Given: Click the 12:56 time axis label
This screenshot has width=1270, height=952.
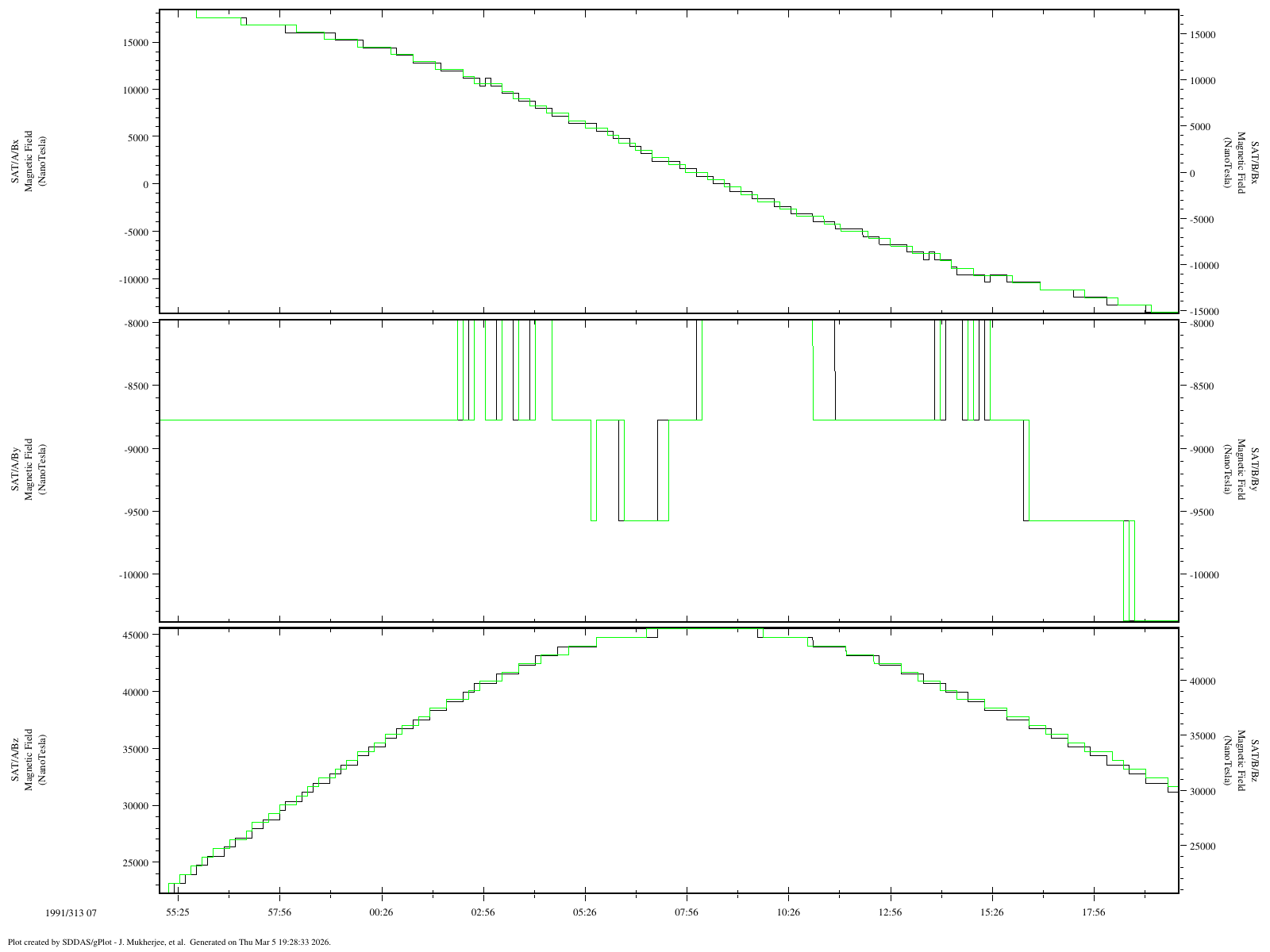Looking at the screenshot, I should coord(890,912).
